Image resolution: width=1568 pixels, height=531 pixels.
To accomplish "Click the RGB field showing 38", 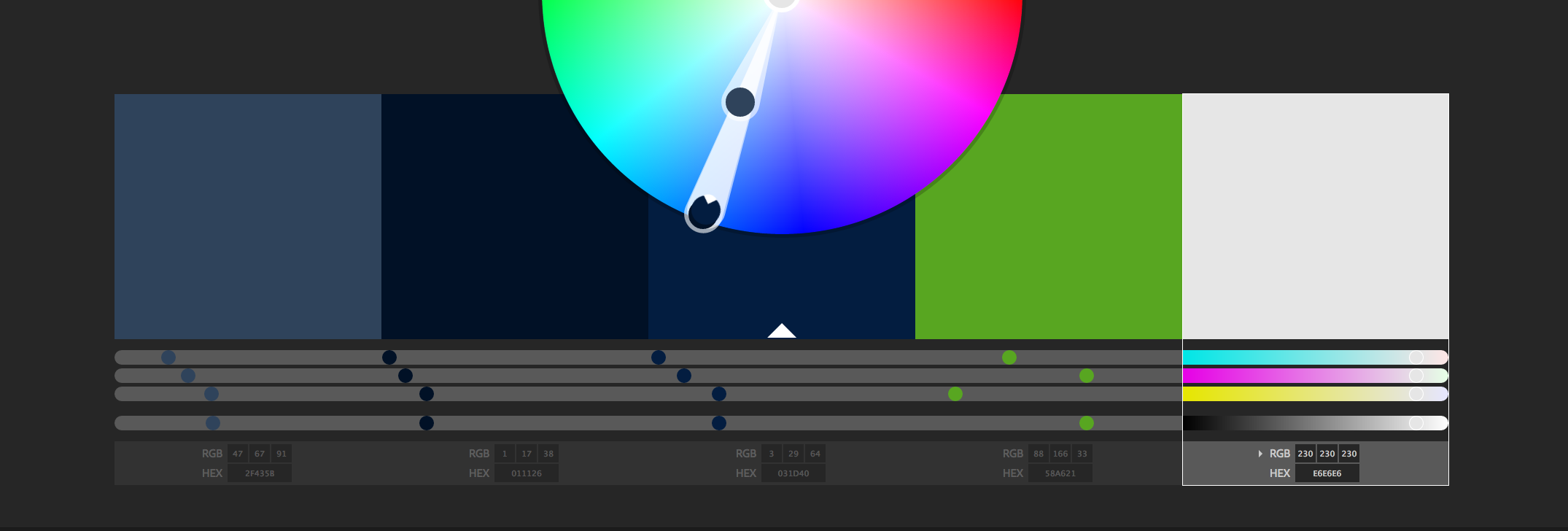I will [x=548, y=454].
